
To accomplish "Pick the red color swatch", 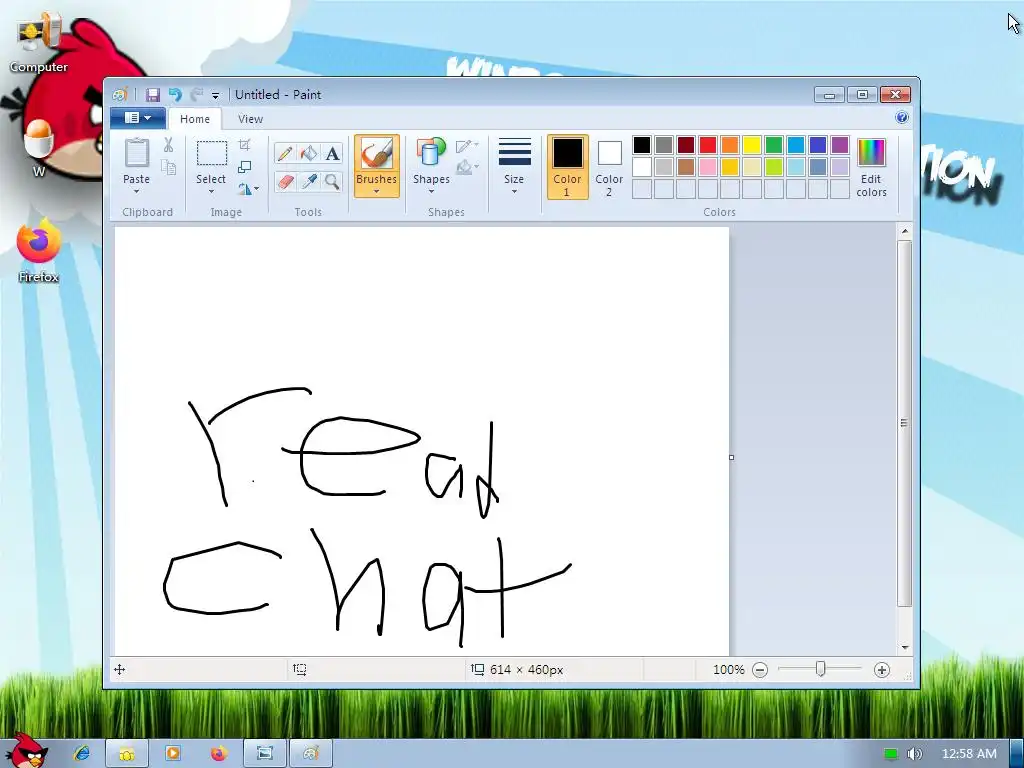I will coord(708,145).
